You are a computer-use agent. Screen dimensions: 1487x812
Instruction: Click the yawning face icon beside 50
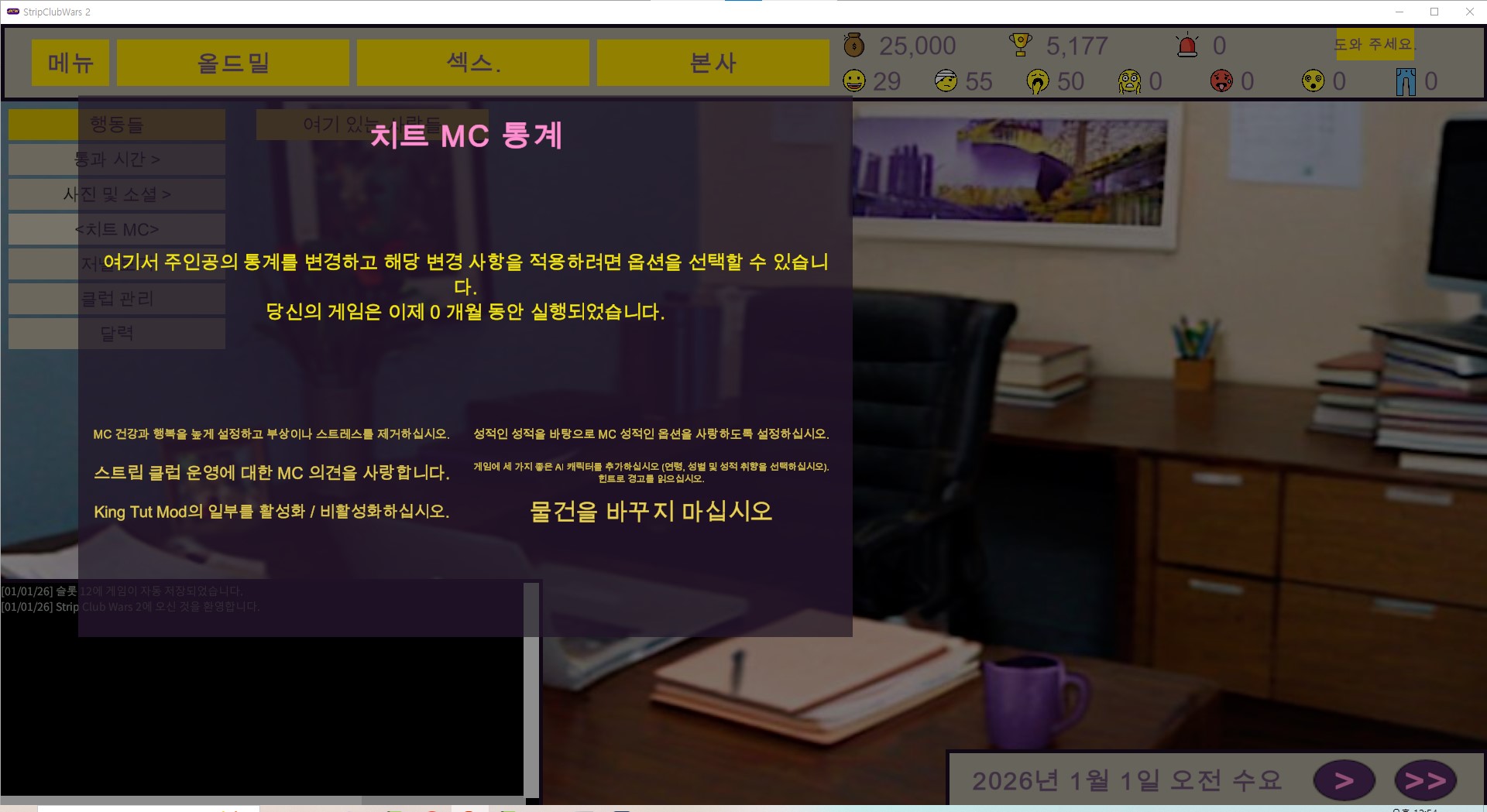(x=1038, y=81)
